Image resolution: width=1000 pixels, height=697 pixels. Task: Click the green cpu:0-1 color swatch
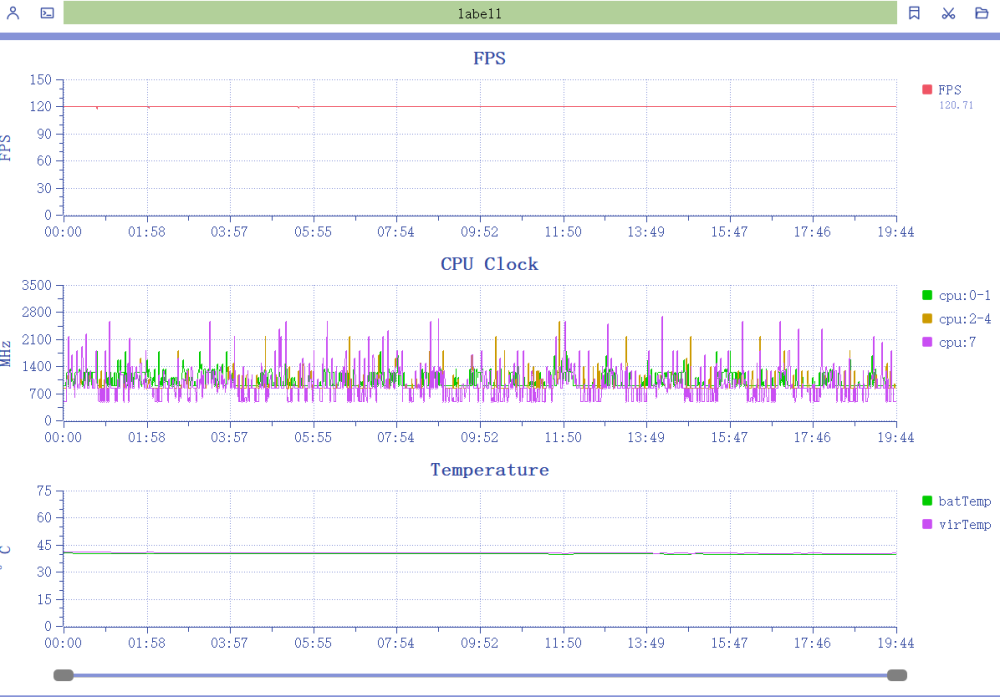click(x=927, y=295)
